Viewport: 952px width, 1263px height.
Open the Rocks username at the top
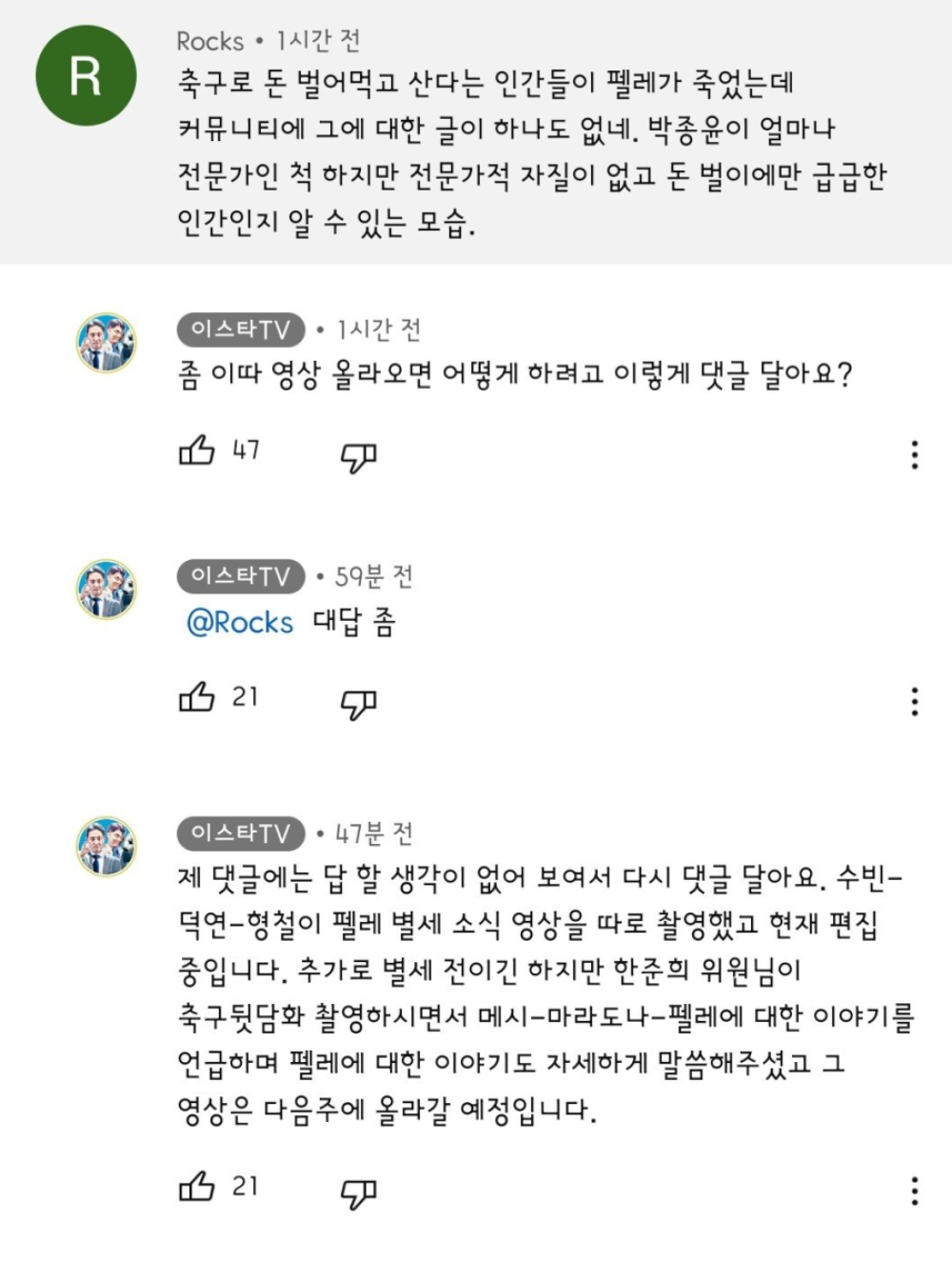click(210, 42)
